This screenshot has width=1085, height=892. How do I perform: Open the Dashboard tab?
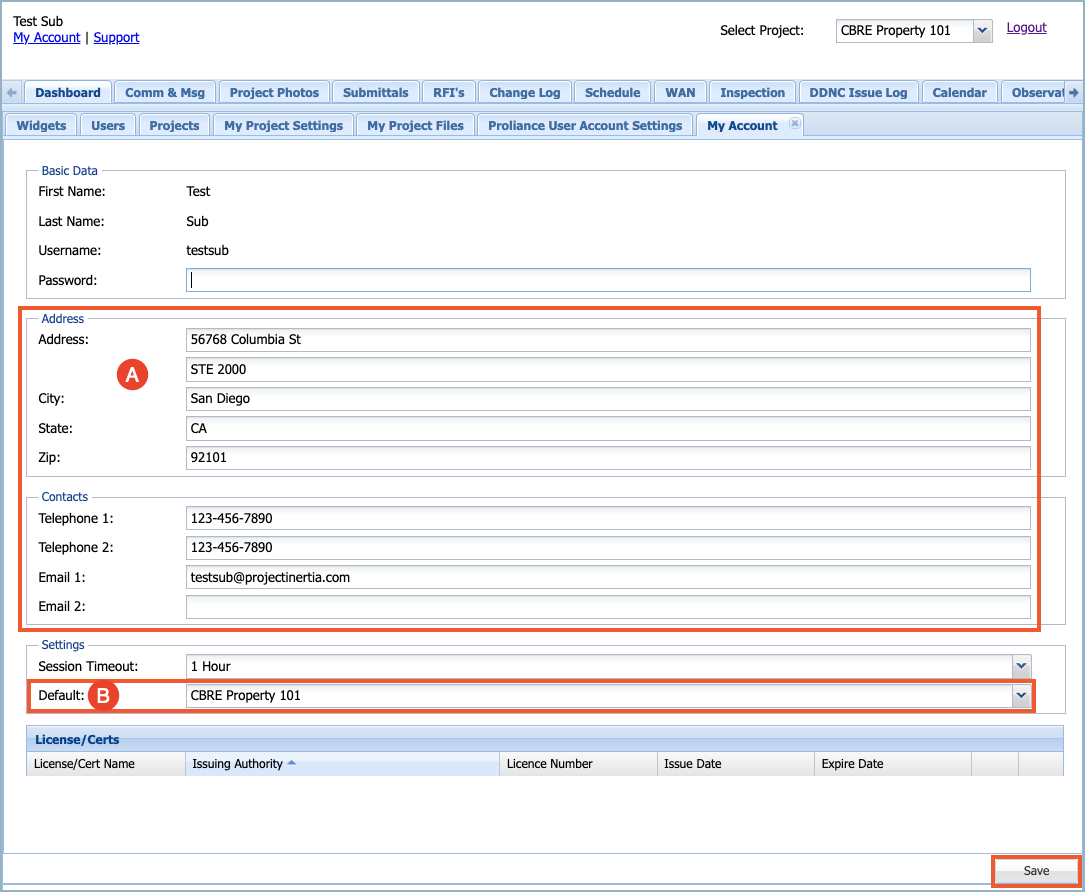tap(68, 93)
